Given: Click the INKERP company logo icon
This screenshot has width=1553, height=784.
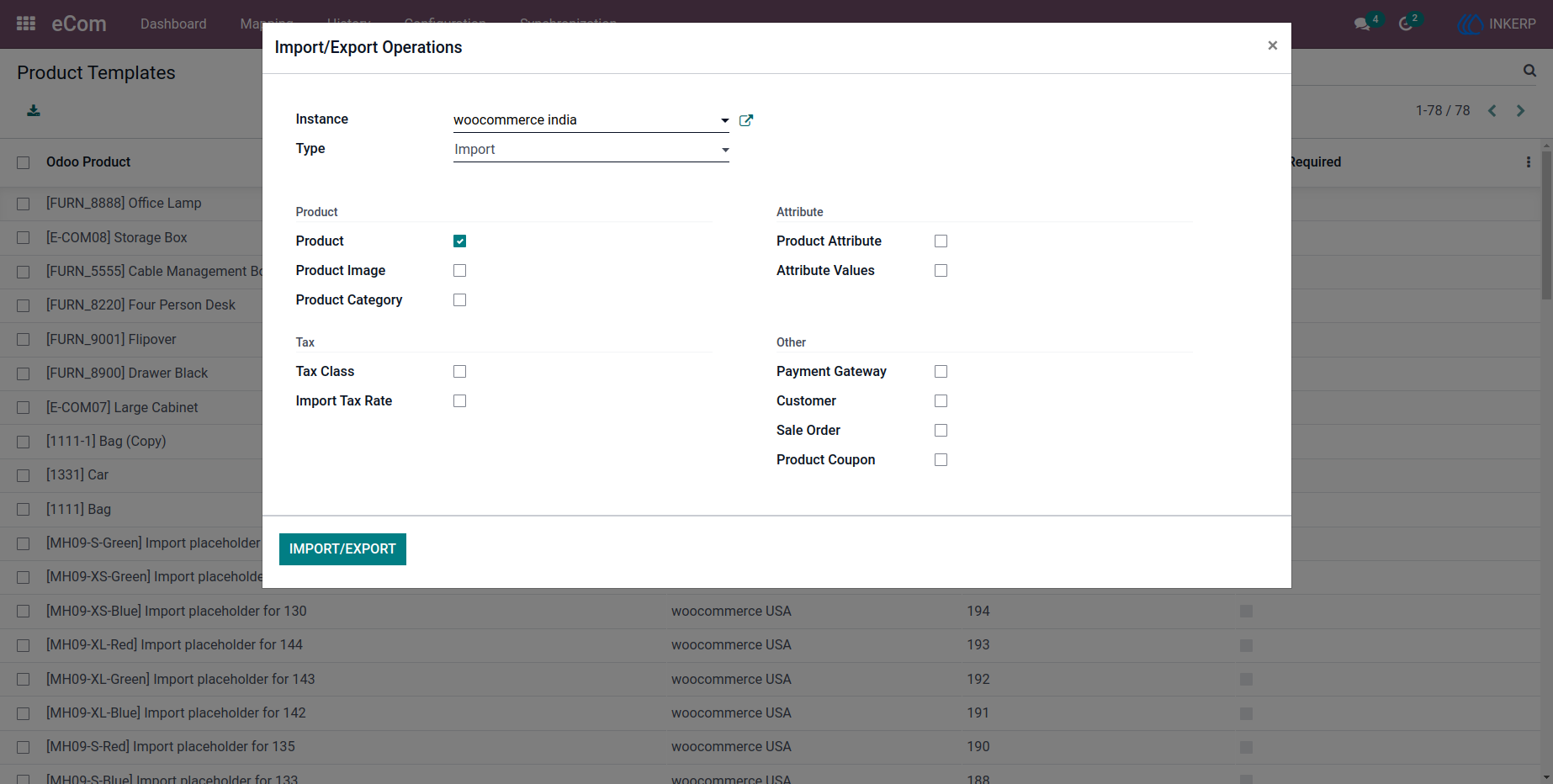Looking at the screenshot, I should pos(1470,24).
